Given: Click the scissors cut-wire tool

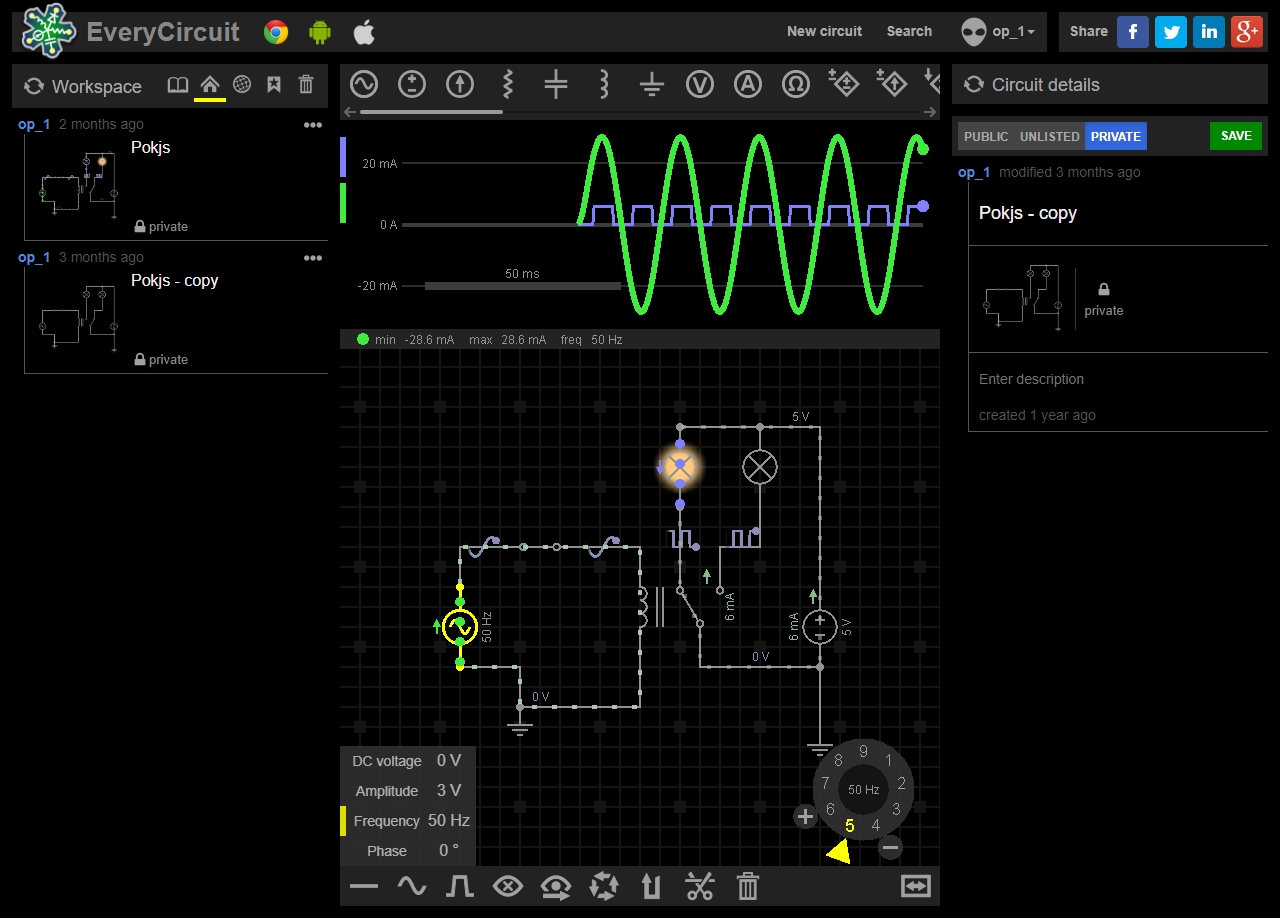Looking at the screenshot, I should (x=700, y=886).
